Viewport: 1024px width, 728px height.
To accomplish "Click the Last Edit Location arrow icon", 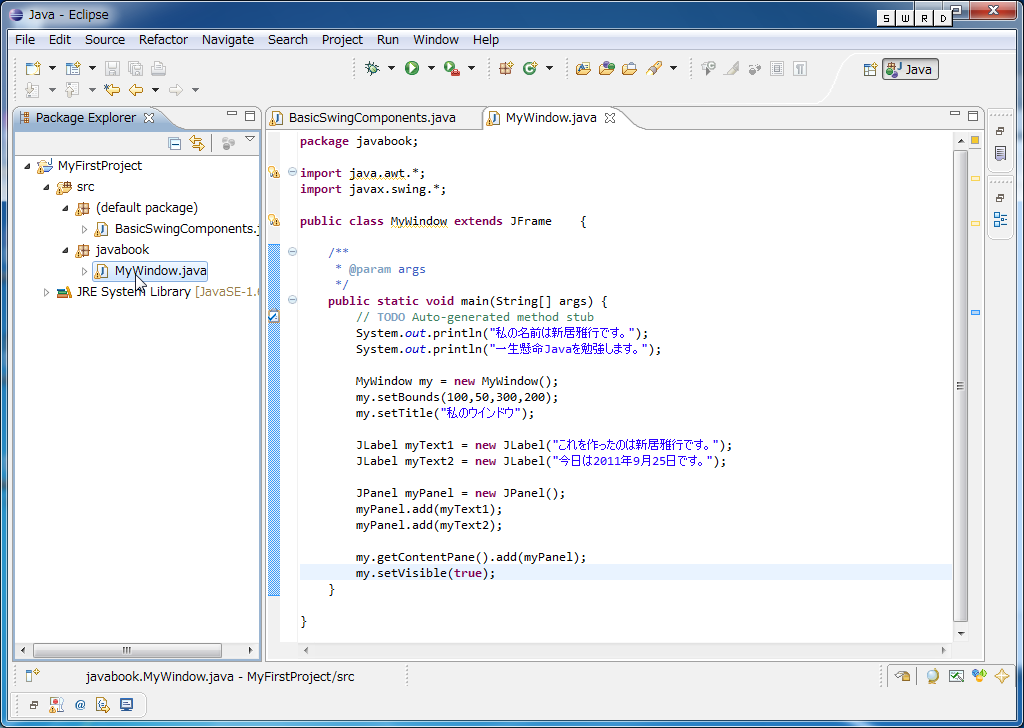I will tap(111, 90).
